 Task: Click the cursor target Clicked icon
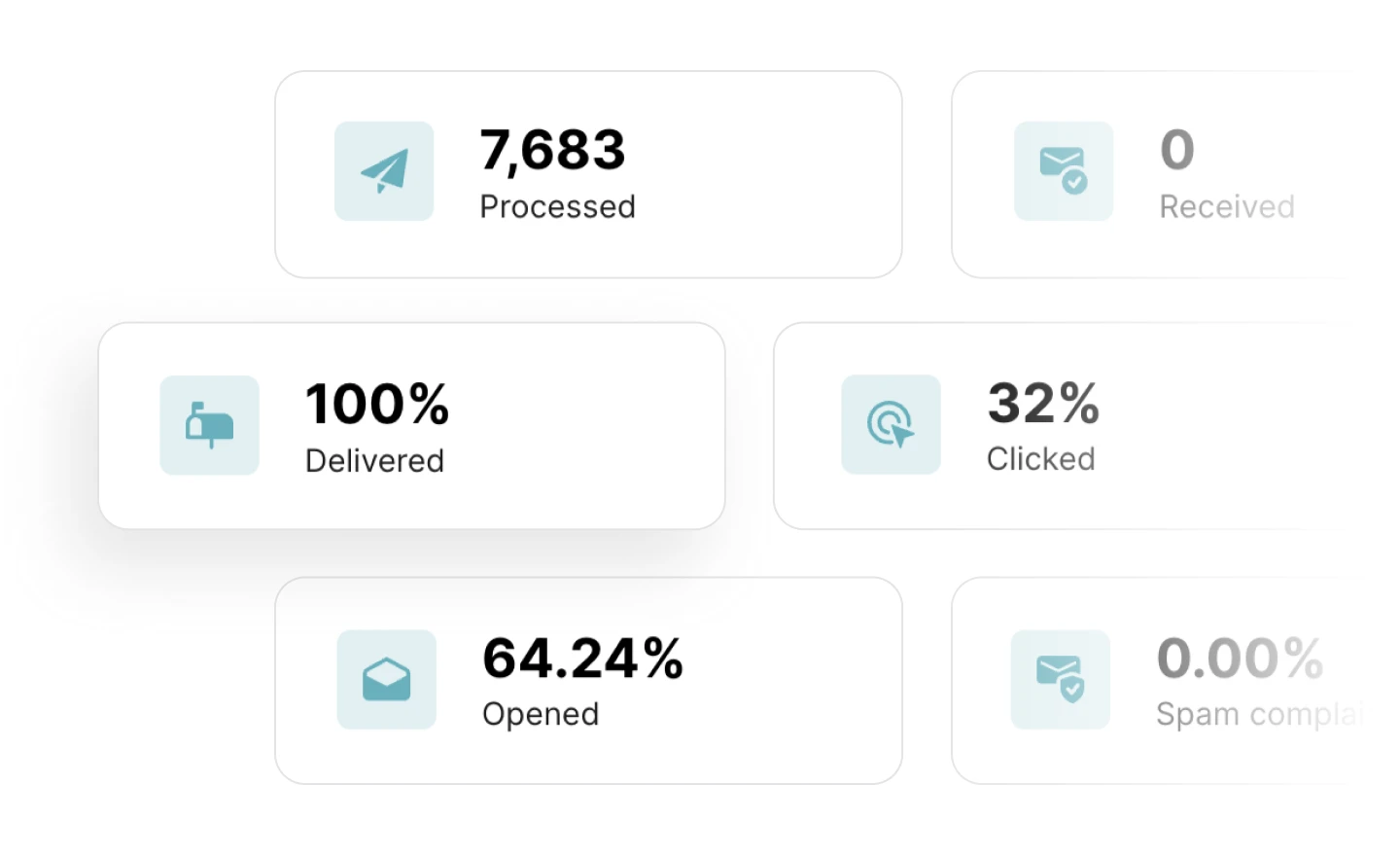tap(891, 425)
